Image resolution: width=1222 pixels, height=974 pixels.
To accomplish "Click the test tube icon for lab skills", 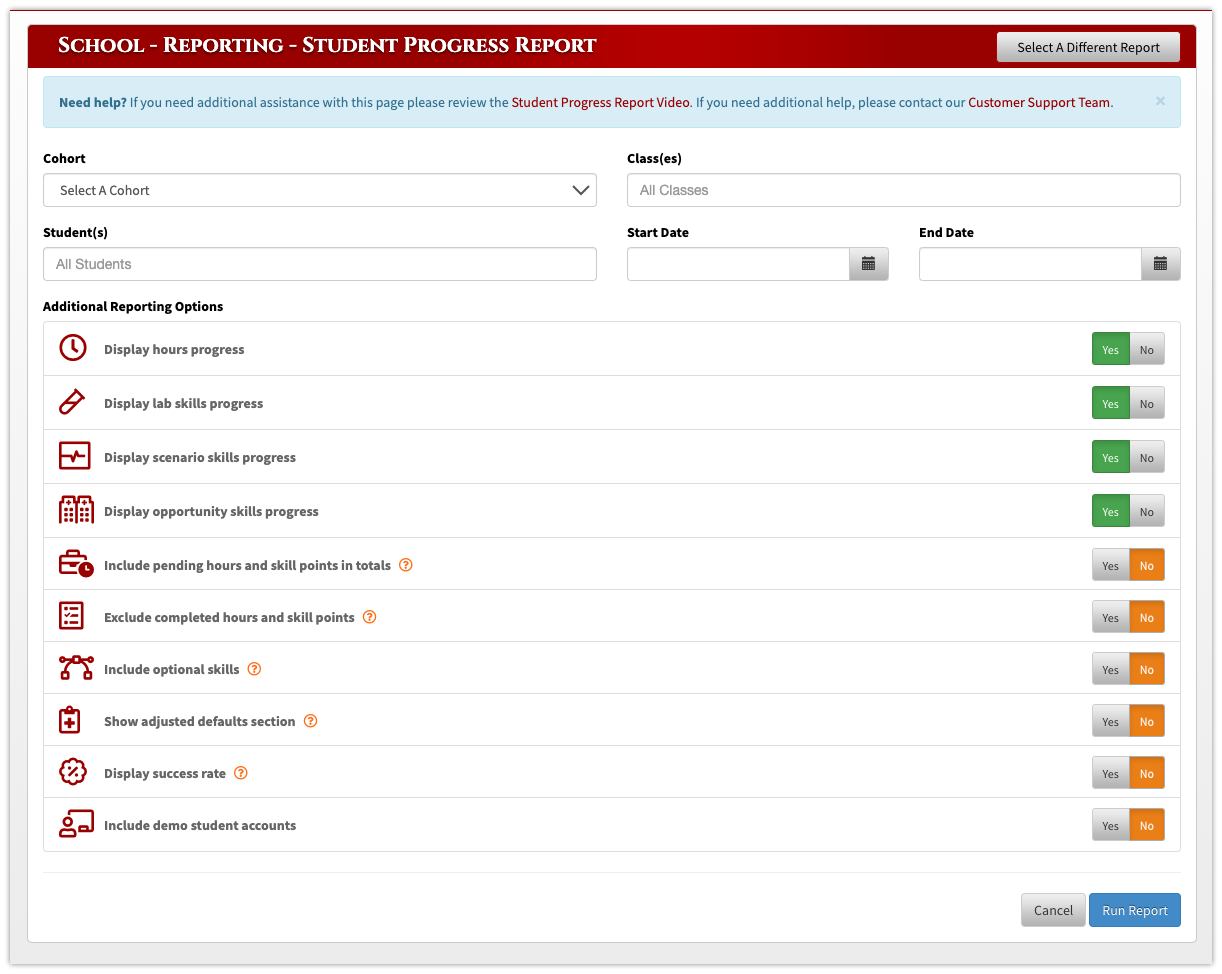I will pos(72,402).
